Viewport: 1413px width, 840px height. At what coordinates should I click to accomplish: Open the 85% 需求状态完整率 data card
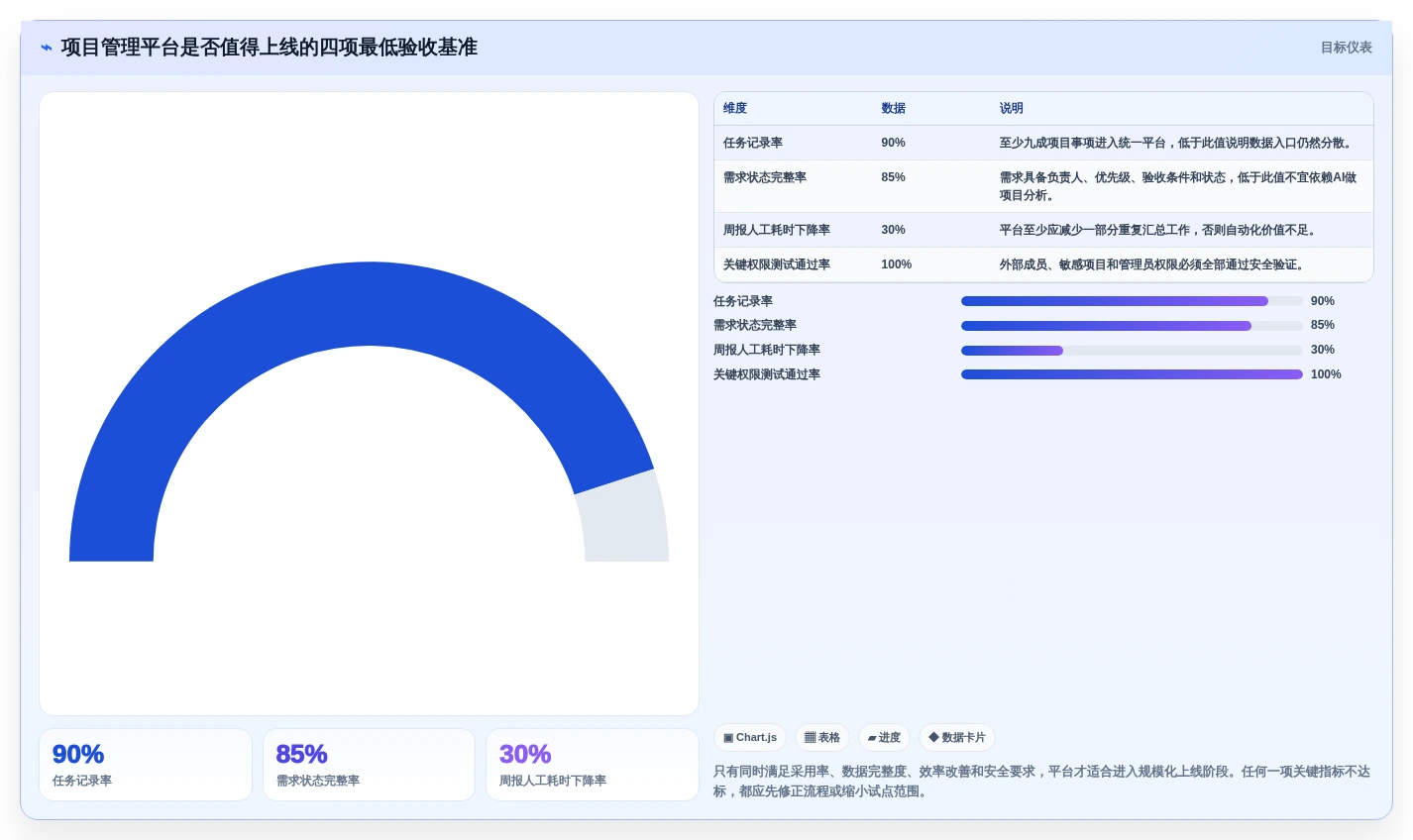point(369,765)
